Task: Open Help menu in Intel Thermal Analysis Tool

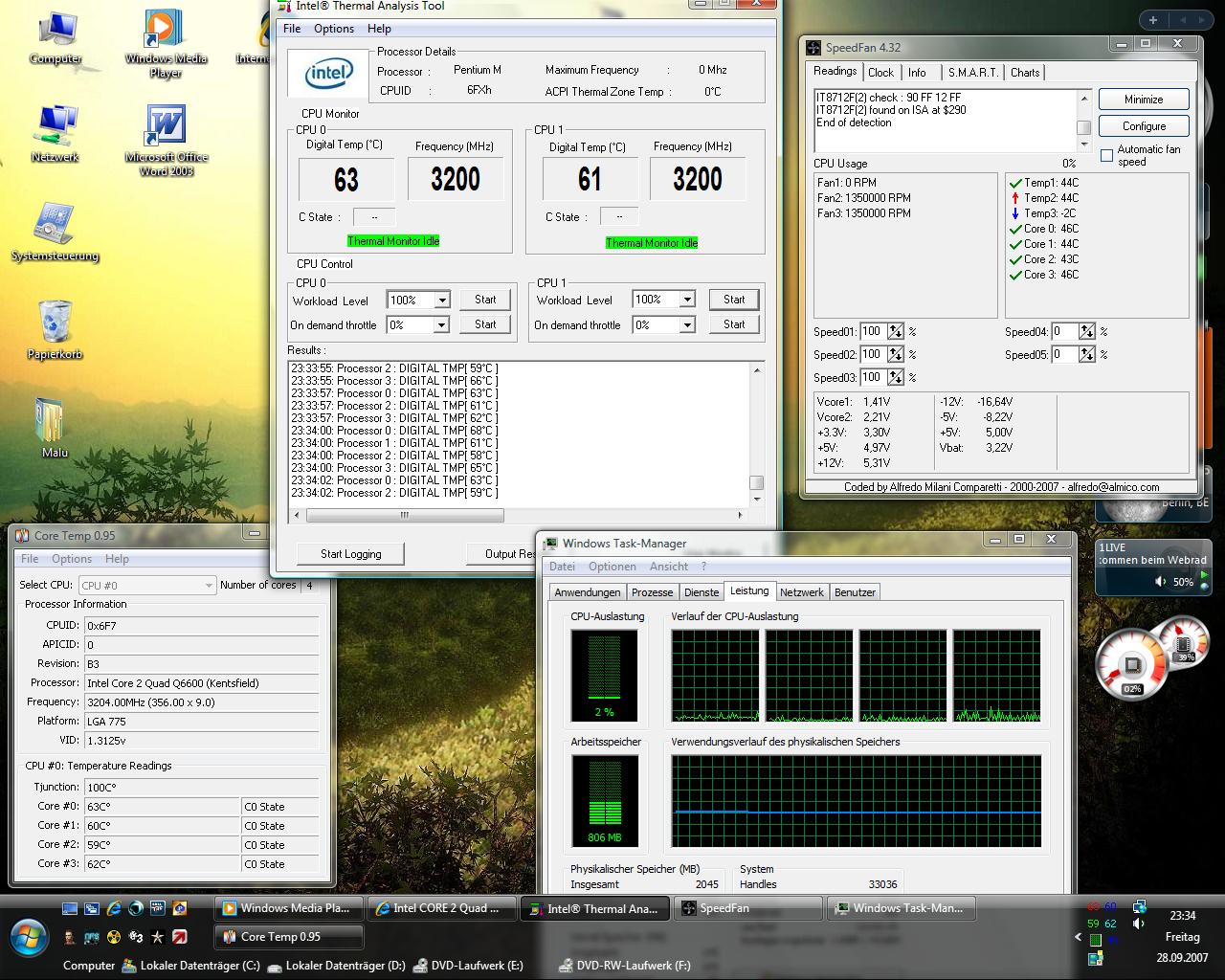Action: click(379, 29)
